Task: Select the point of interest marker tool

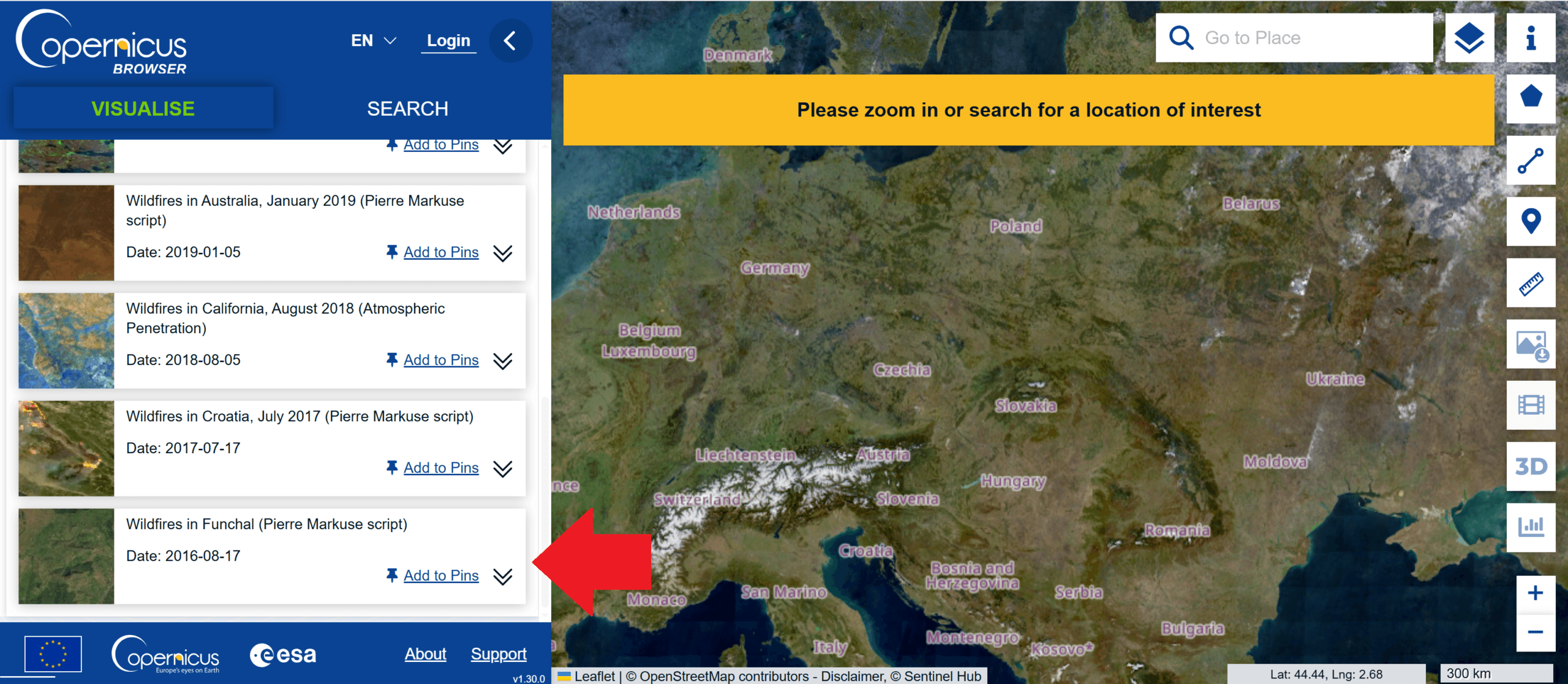Action: [x=1530, y=221]
